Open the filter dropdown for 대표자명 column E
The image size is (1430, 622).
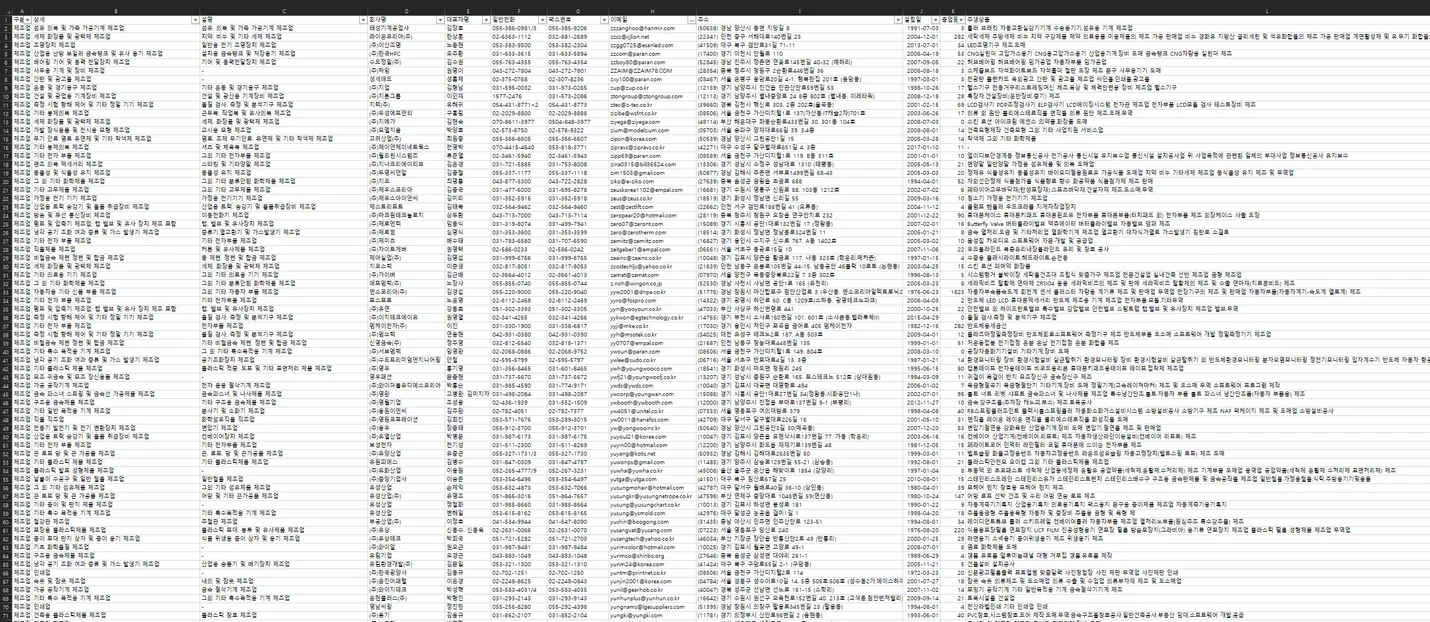click(x=486, y=19)
